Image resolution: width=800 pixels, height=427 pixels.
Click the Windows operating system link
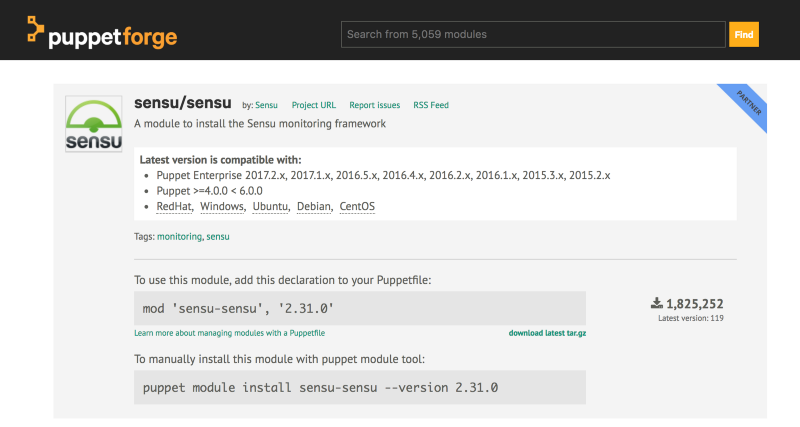coord(222,206)
